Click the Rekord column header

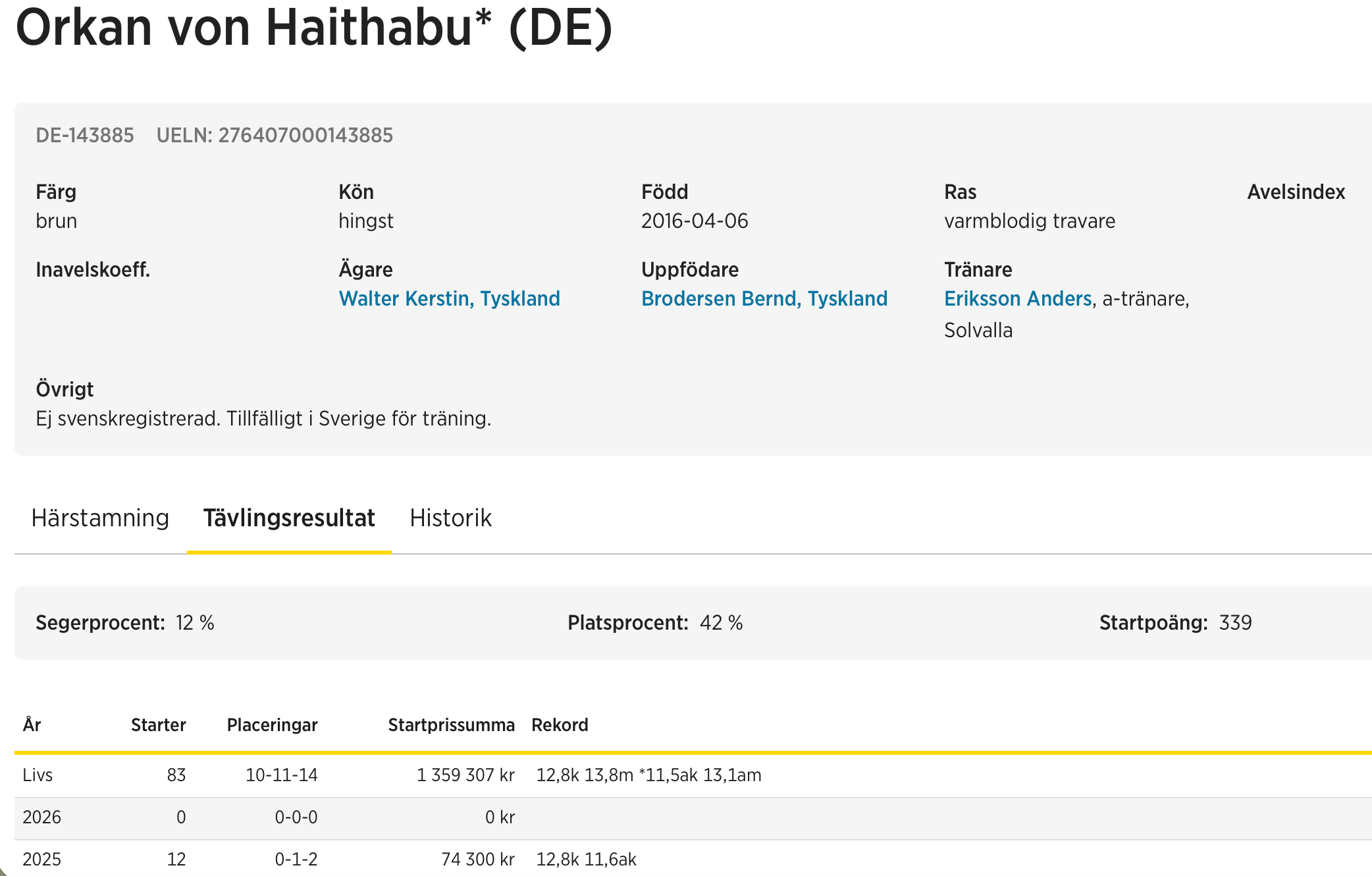pyautogui.click(x=560, y=725)
